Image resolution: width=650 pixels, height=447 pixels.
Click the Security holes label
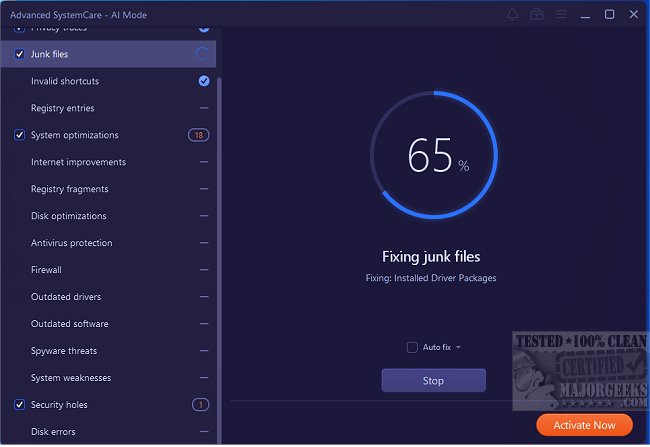[59, 405]
